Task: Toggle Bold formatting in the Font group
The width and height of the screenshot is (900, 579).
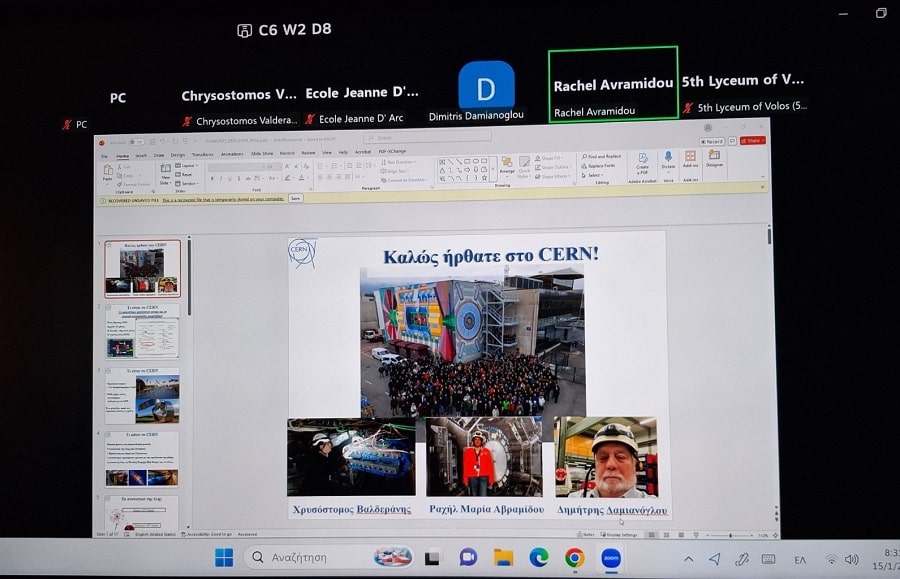Action: tap(212, 178)
